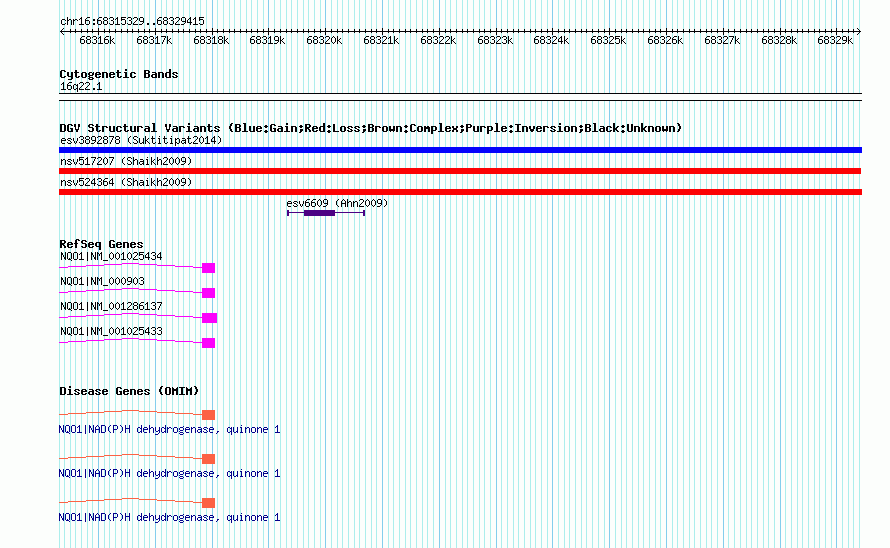Click the DGV Structural Variants track title
The width and height of the screenshot is (890, 548).
click(371, 128)
